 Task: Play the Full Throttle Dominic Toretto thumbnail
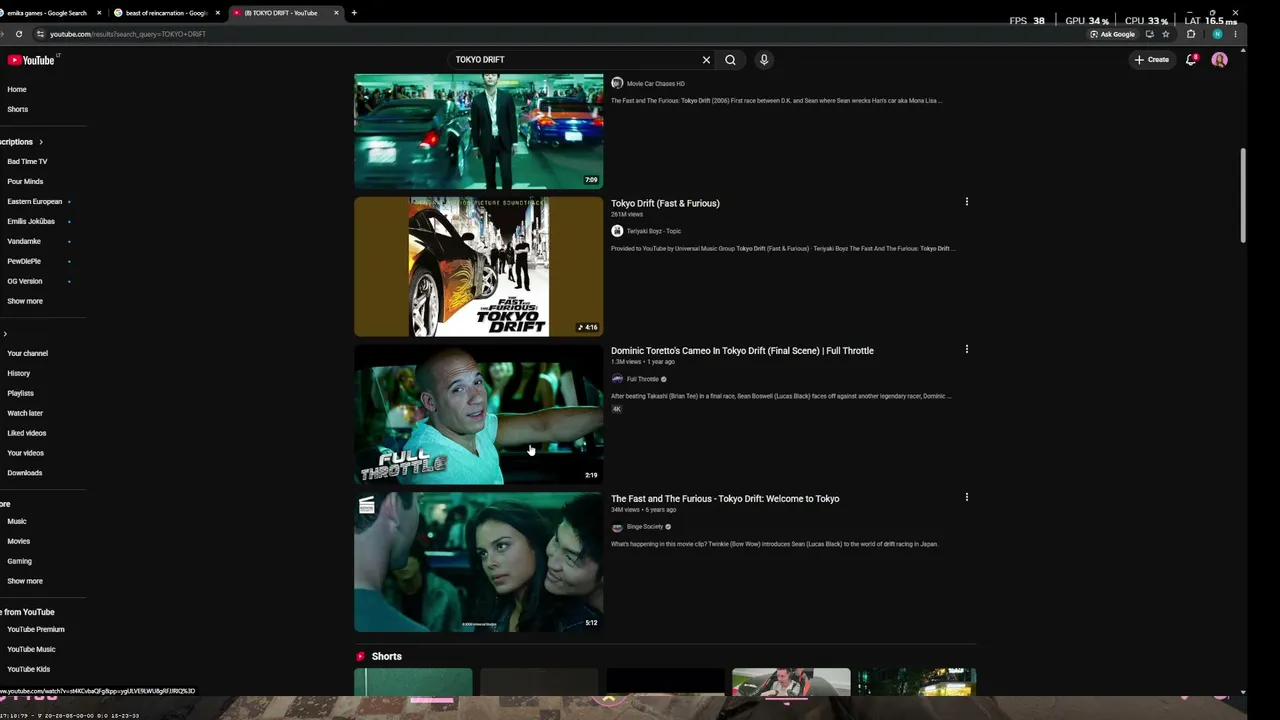(x=479, y=415)
